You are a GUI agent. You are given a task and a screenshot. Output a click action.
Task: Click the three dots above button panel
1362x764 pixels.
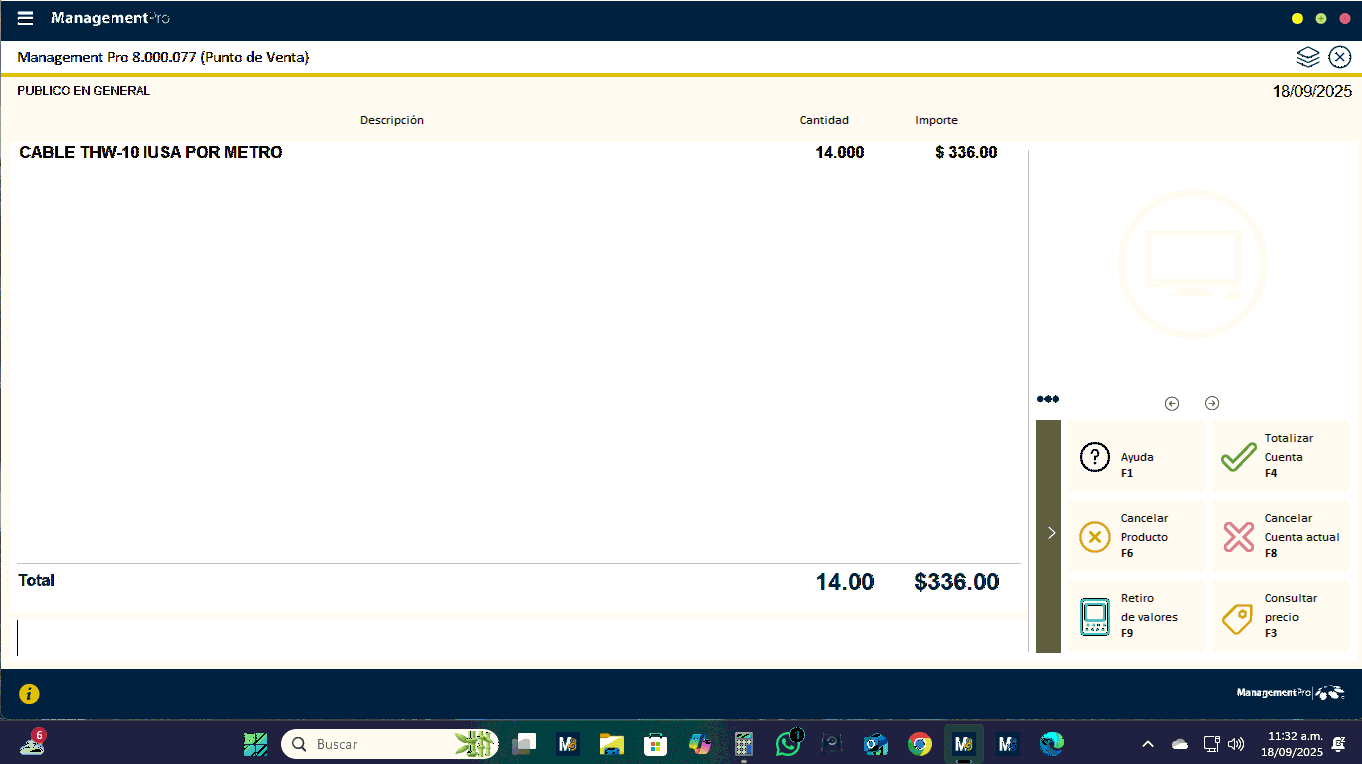1047,399
